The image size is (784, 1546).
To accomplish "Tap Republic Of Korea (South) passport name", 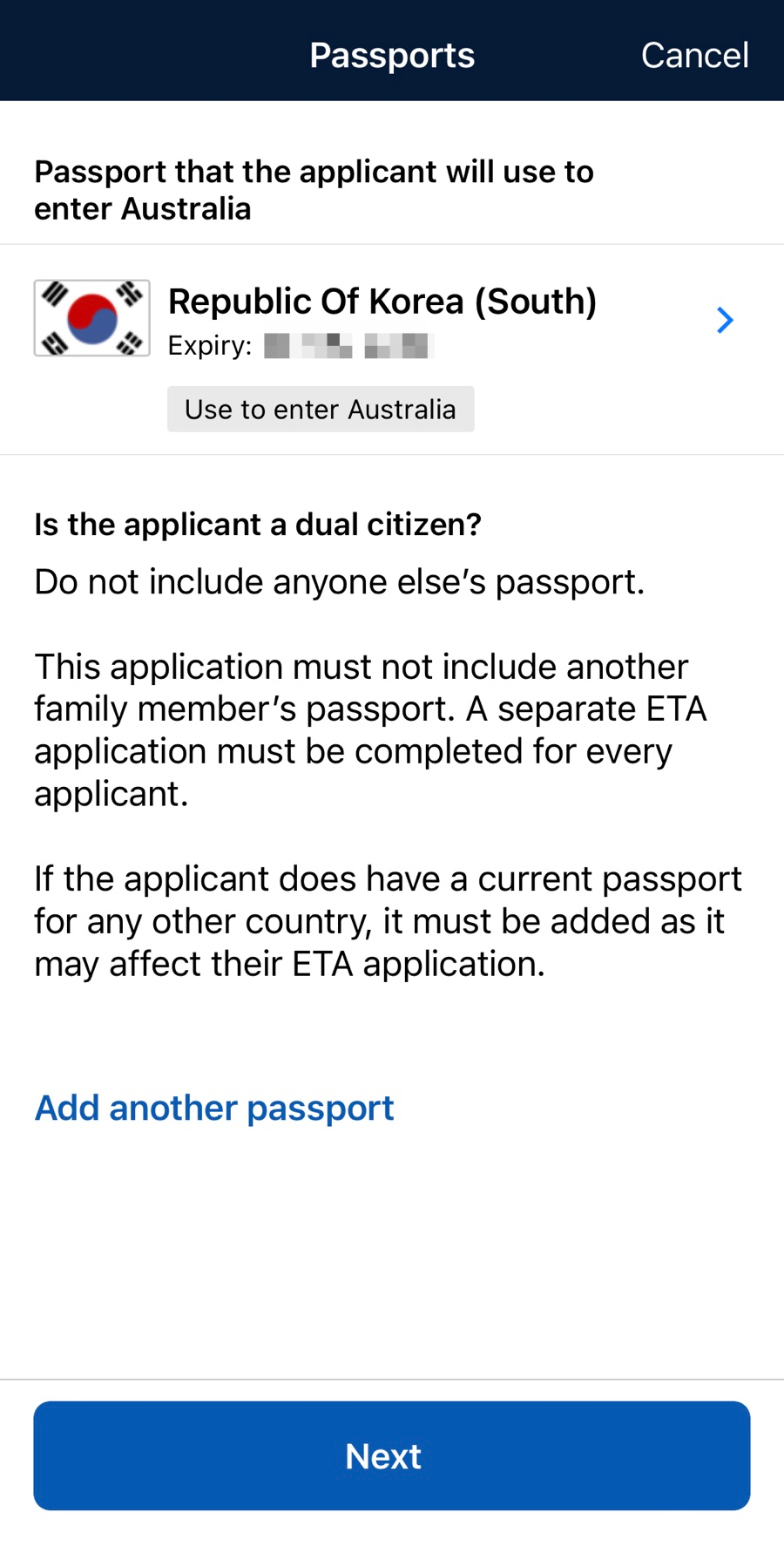I will (x=382, y=302).
